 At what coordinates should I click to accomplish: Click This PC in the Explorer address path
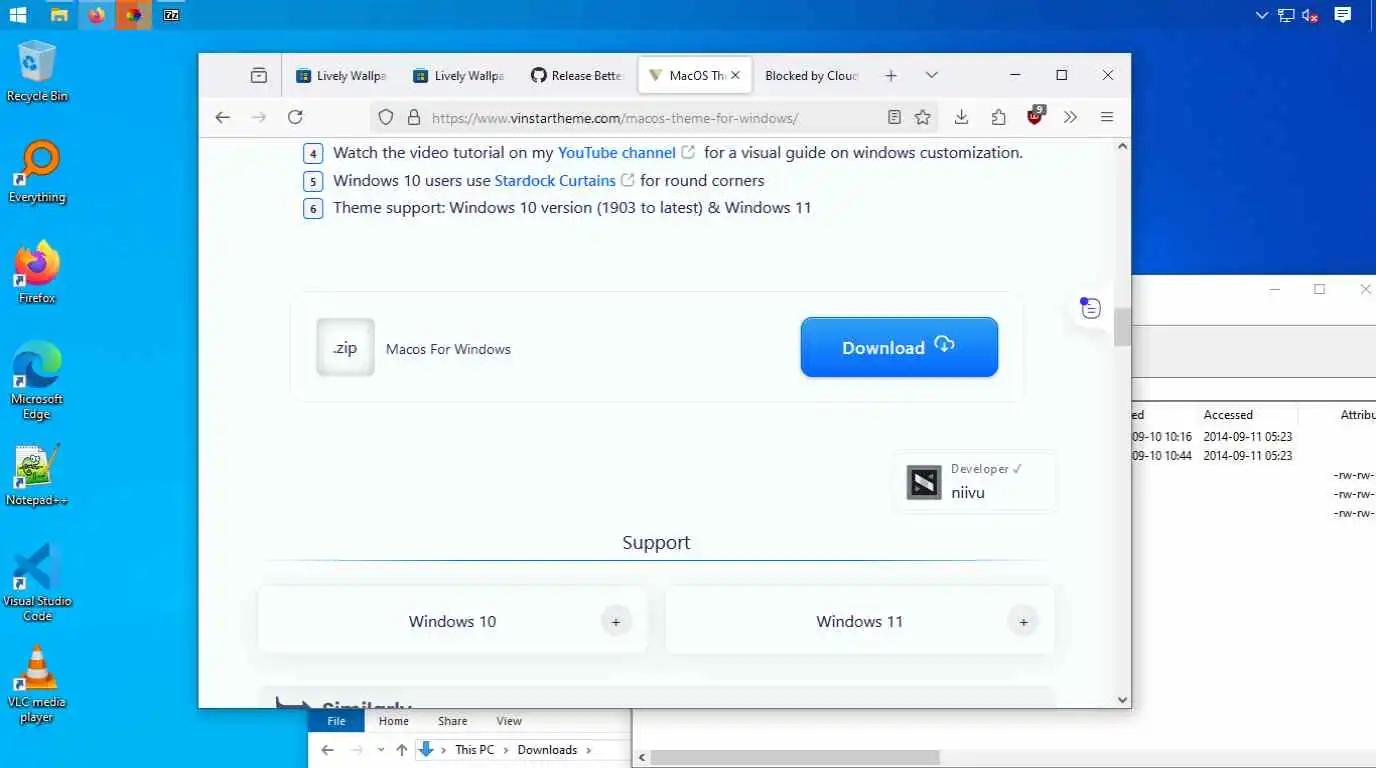click(474, 750)
